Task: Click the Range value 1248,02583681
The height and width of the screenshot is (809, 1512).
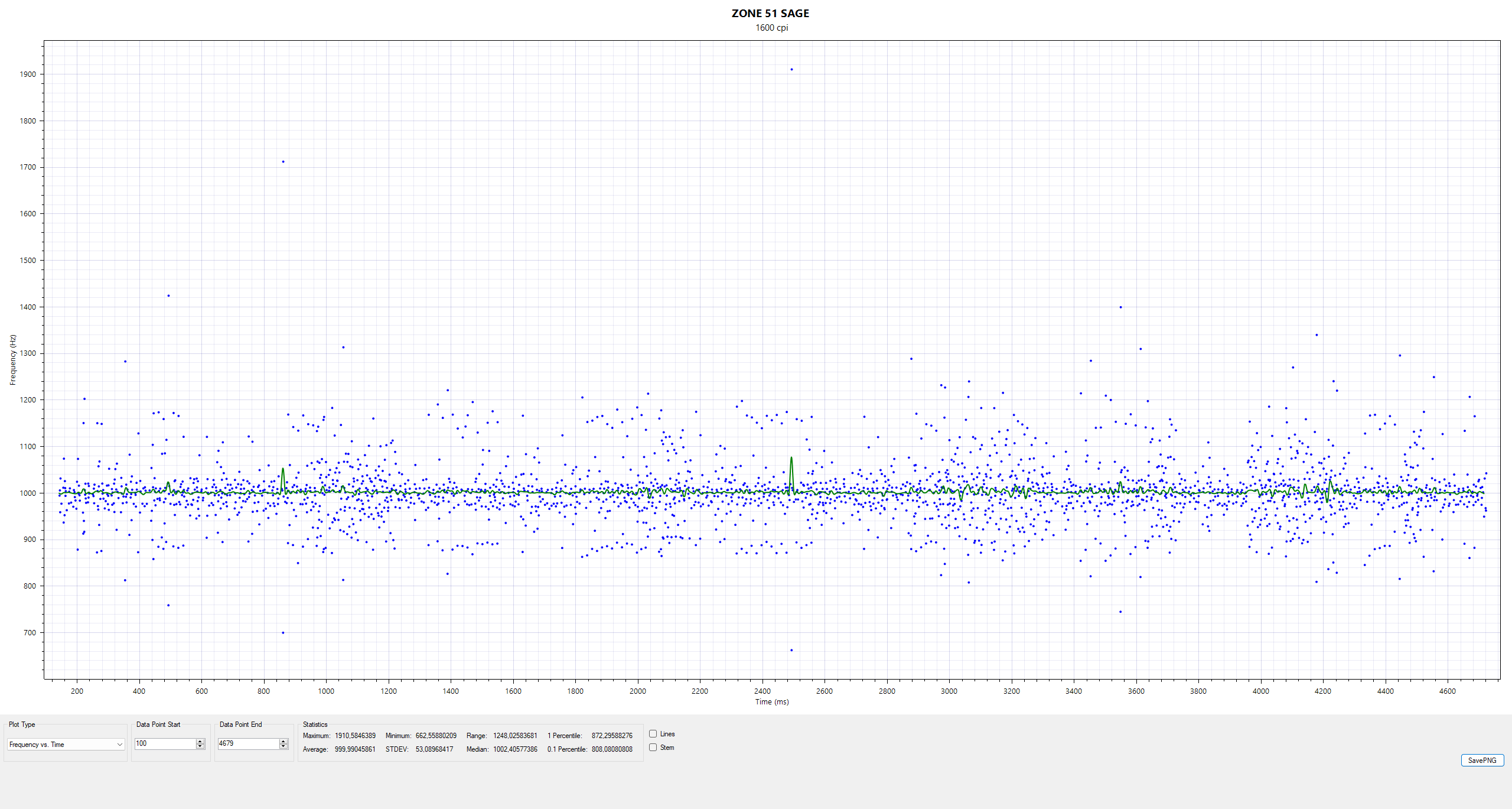Action: click(x=515, y=736)
